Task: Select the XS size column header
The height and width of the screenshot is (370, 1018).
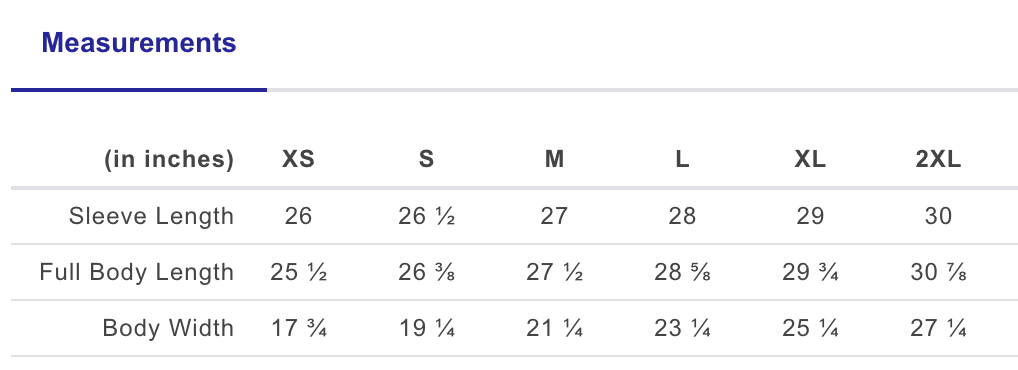Action: (298, 159)
